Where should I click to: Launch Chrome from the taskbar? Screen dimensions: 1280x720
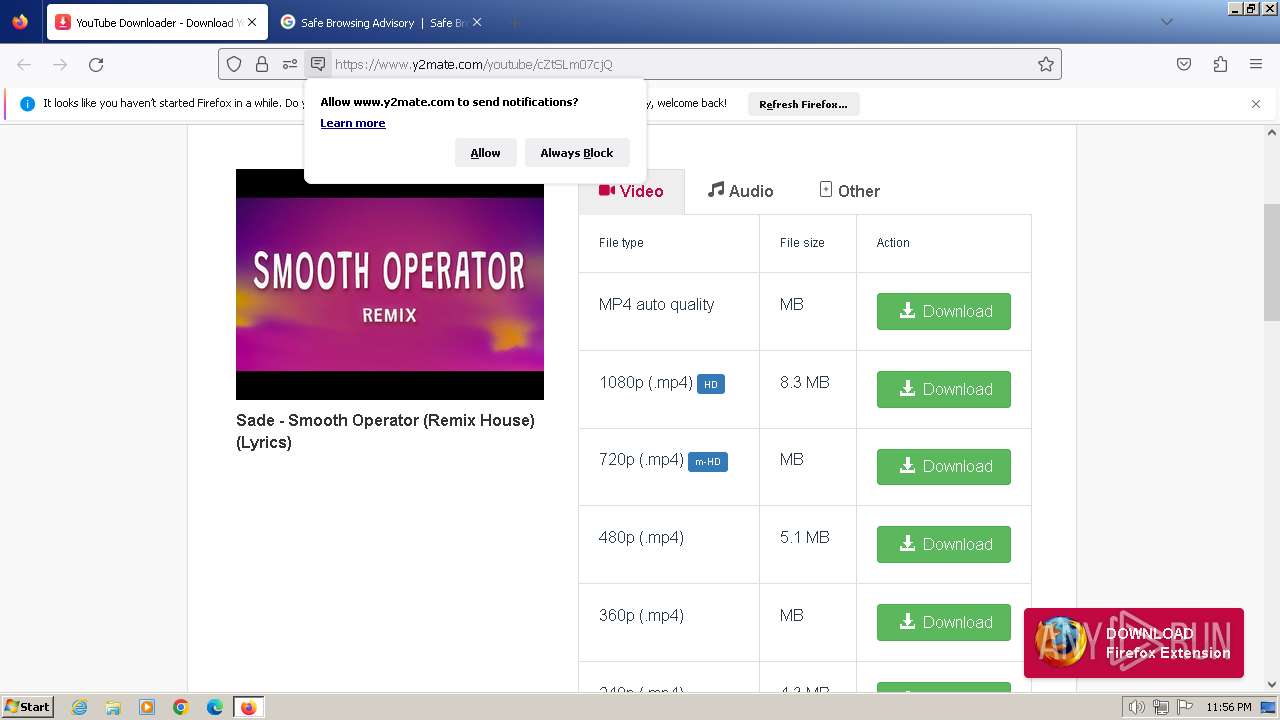[181, 707]
